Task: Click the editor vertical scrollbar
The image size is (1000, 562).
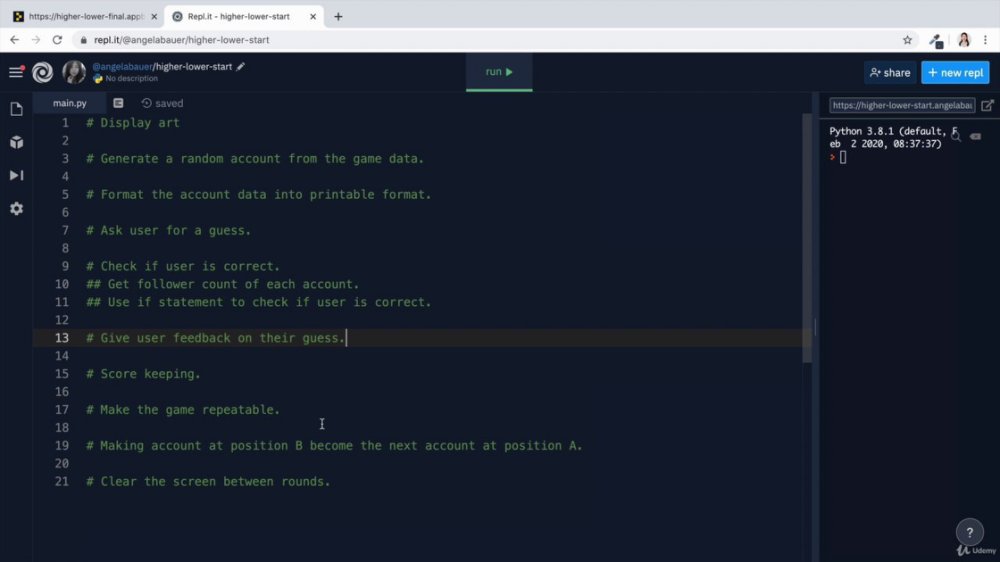Action: pos(807,238)
